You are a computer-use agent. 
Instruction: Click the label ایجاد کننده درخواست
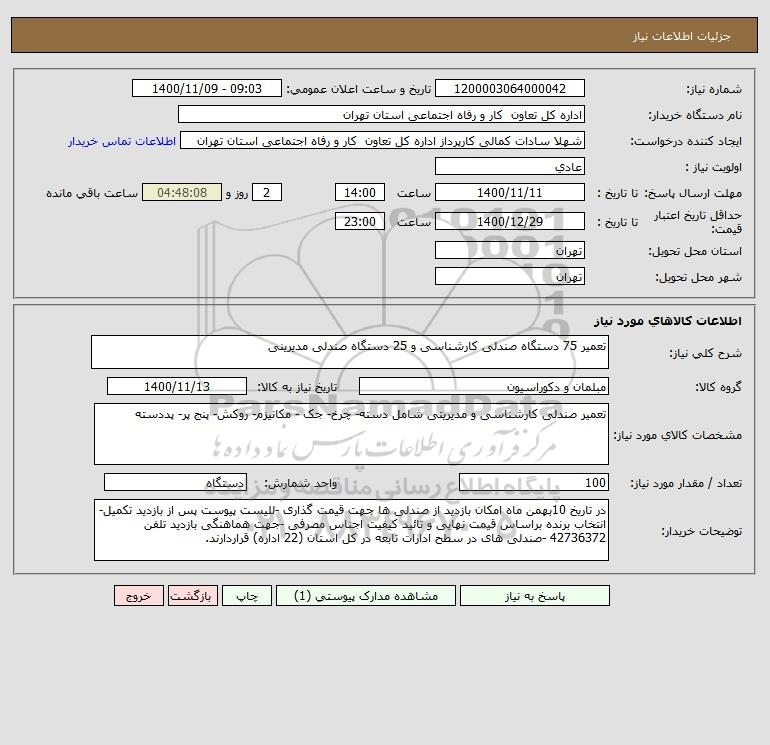[x=686, y=141]
